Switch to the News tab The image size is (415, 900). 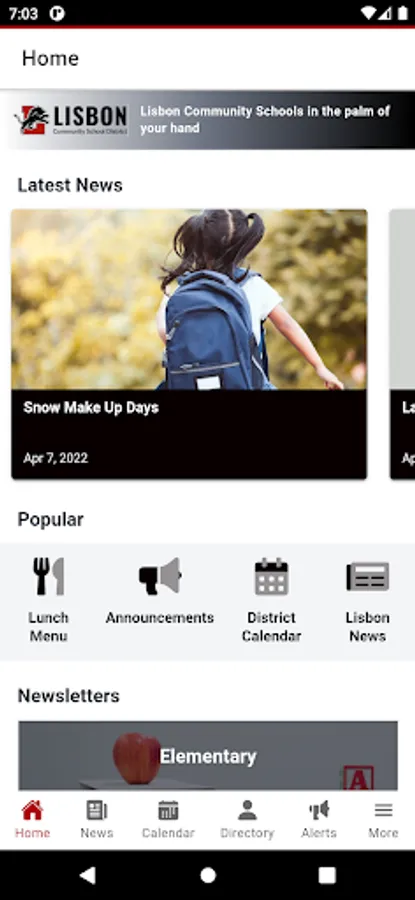(x=96, y=820)
